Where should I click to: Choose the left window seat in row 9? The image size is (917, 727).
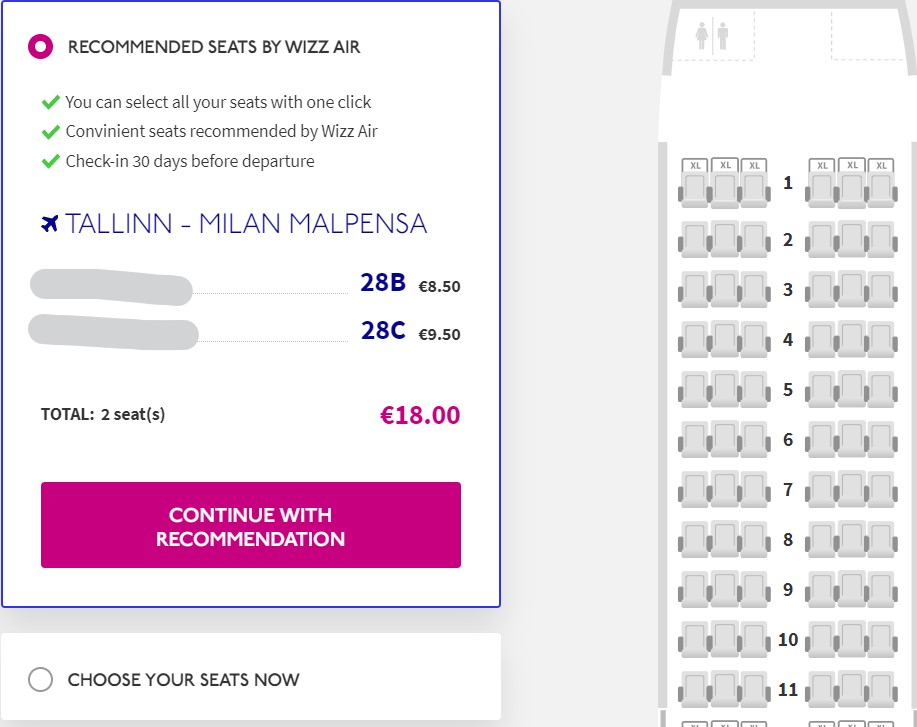coord(695,589)
